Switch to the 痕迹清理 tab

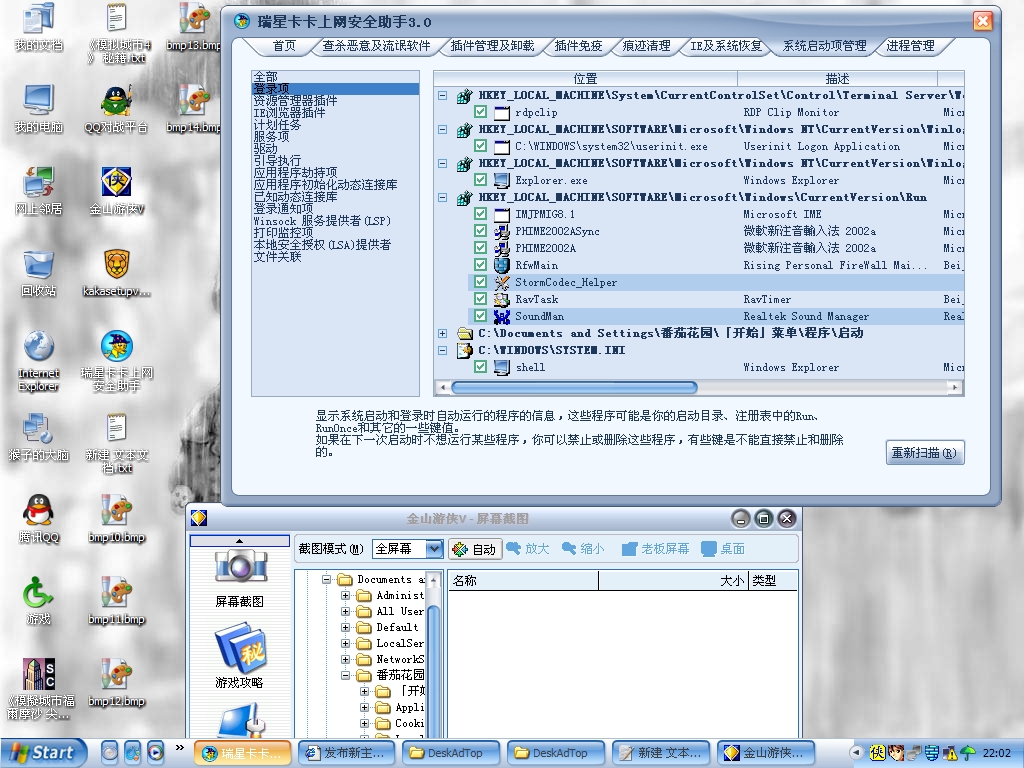pos(647,46)
